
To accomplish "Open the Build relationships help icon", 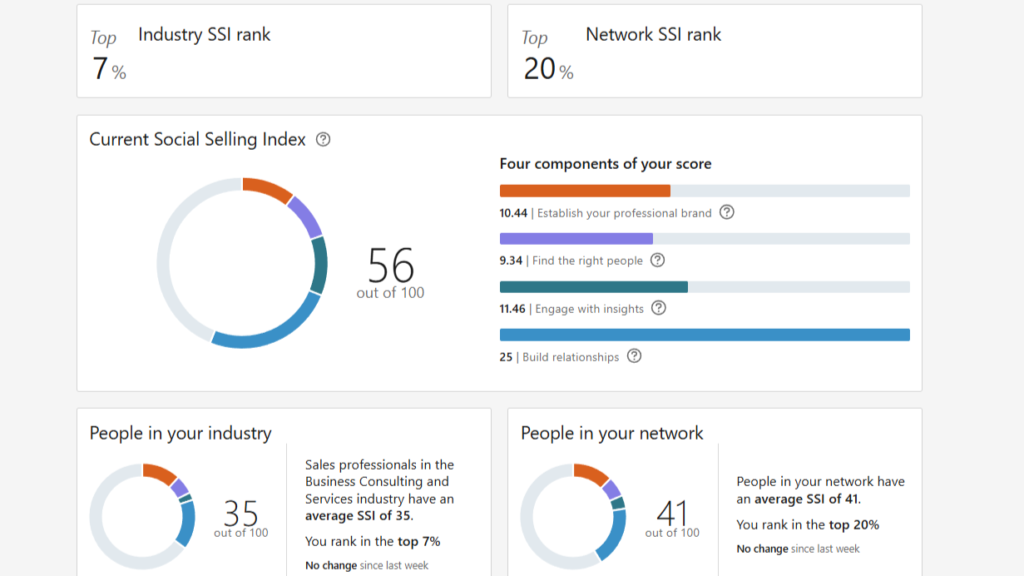I will [634, 356].
